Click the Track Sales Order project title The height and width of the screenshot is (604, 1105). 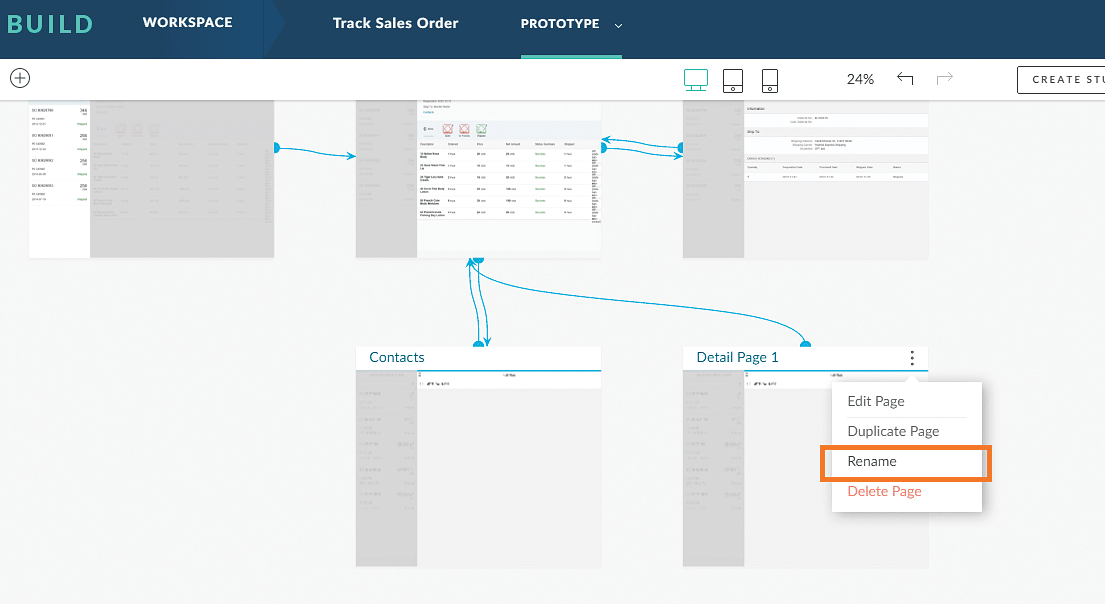click(x=395, y=23)
